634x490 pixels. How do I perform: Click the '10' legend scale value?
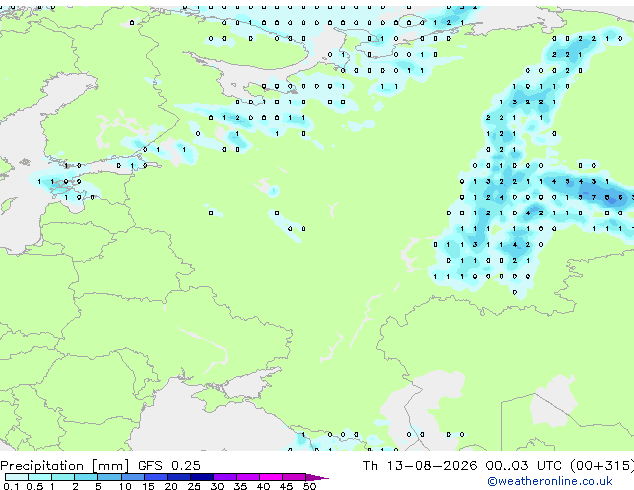point(125,486)
